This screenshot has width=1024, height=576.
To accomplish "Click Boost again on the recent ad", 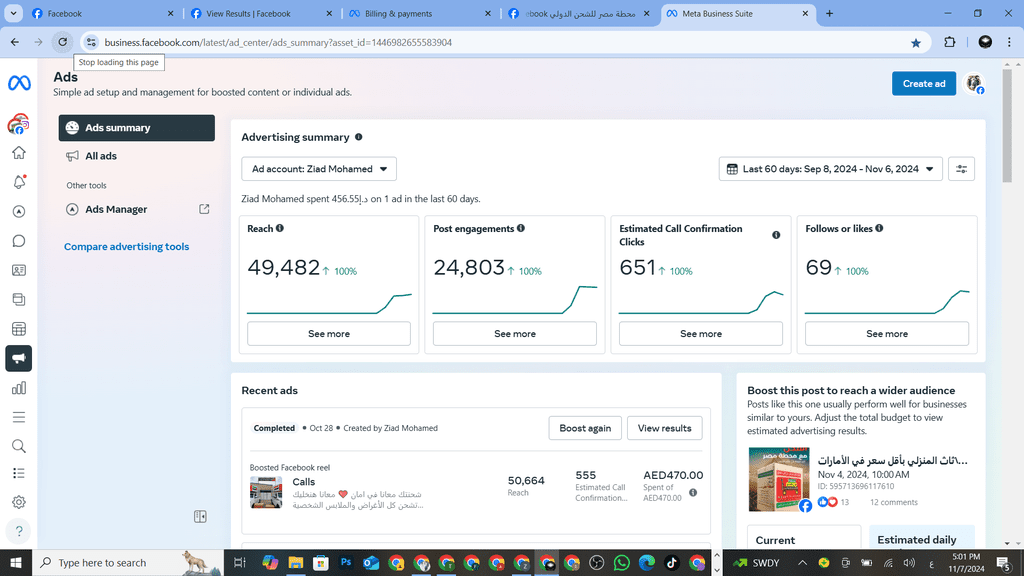I will click(585, 428).
